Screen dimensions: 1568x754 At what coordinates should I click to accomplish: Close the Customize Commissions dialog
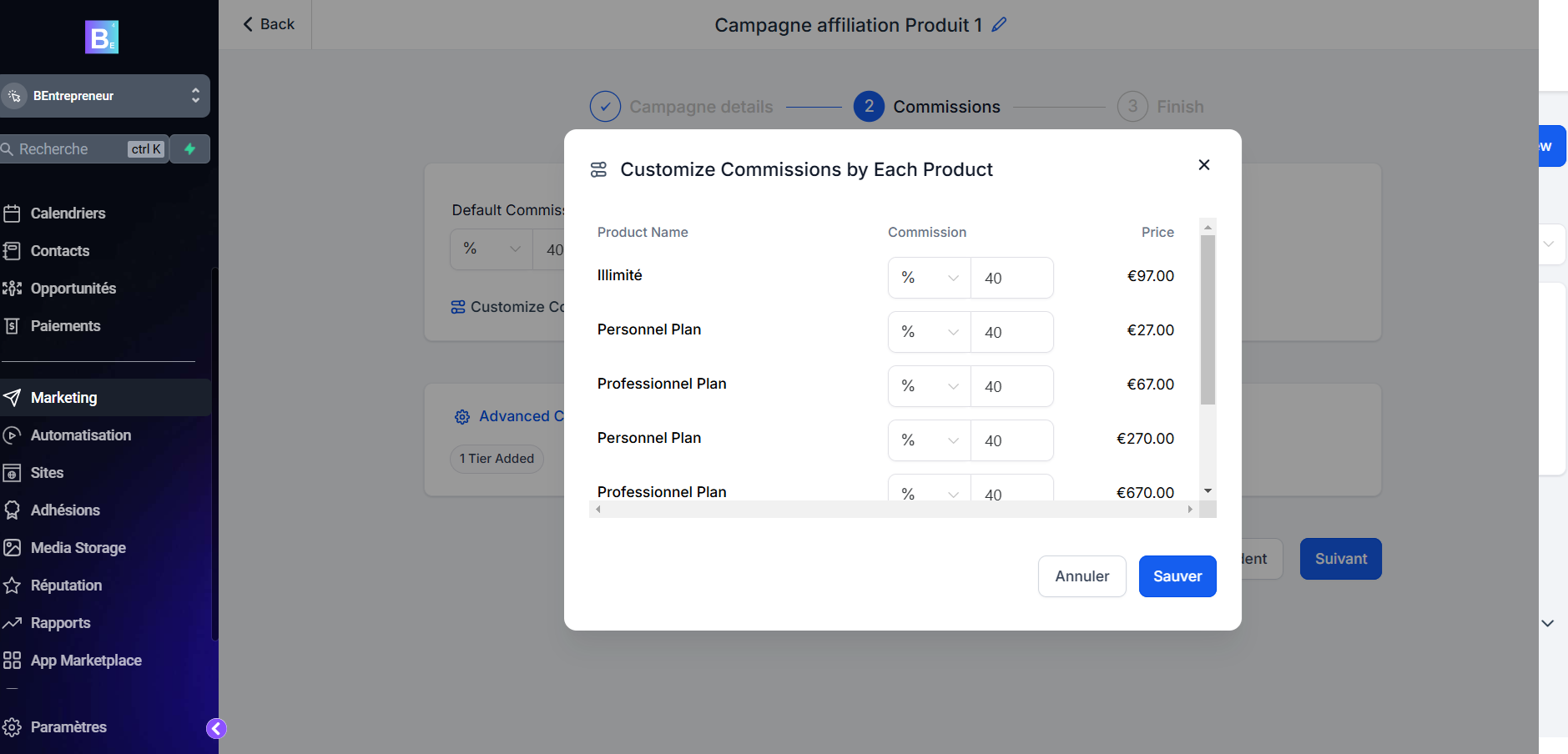(x=1204, y=165)
